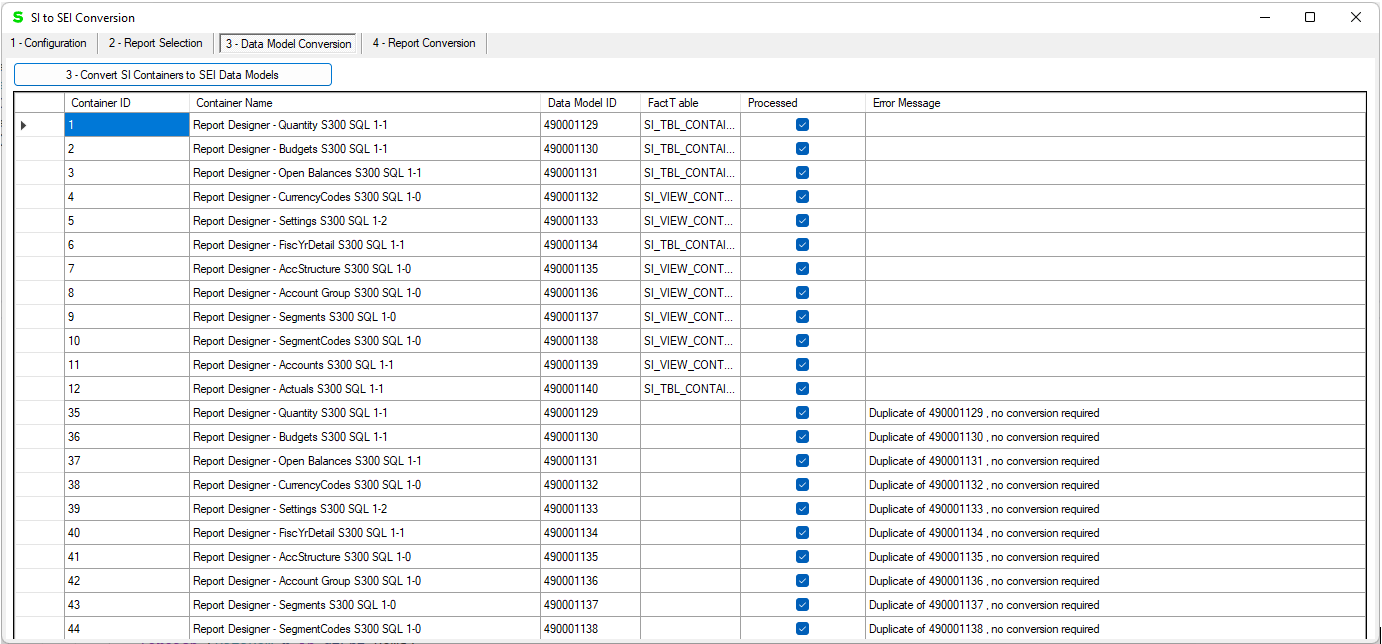
Task: Click the duplicate error message for Container 37
Action: coord(984,461)
